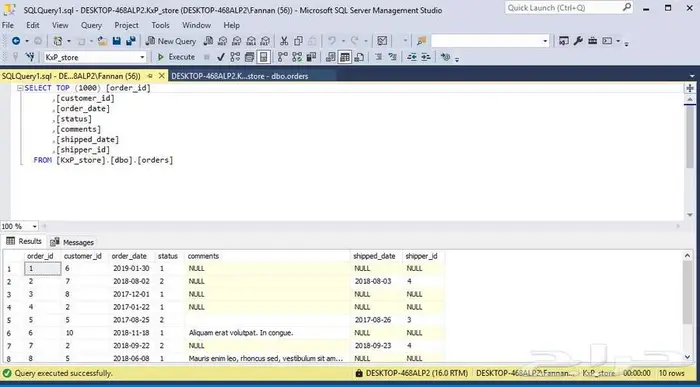Specify Values for Template Parameters icon
700x387 pixels.
point(445,57)
